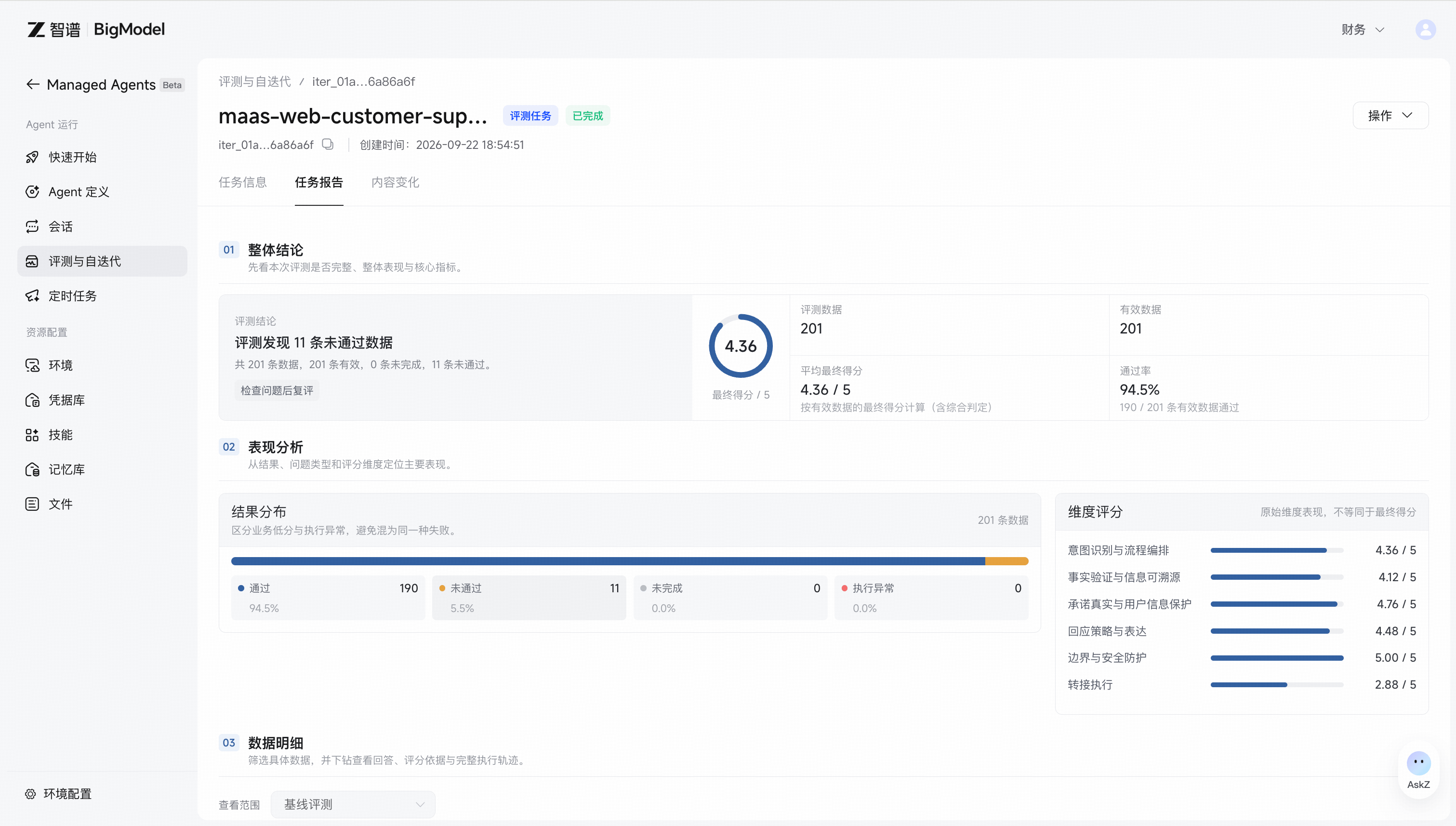
Task: Open 快速开始 rocket icon
Action: pos(32,157)
